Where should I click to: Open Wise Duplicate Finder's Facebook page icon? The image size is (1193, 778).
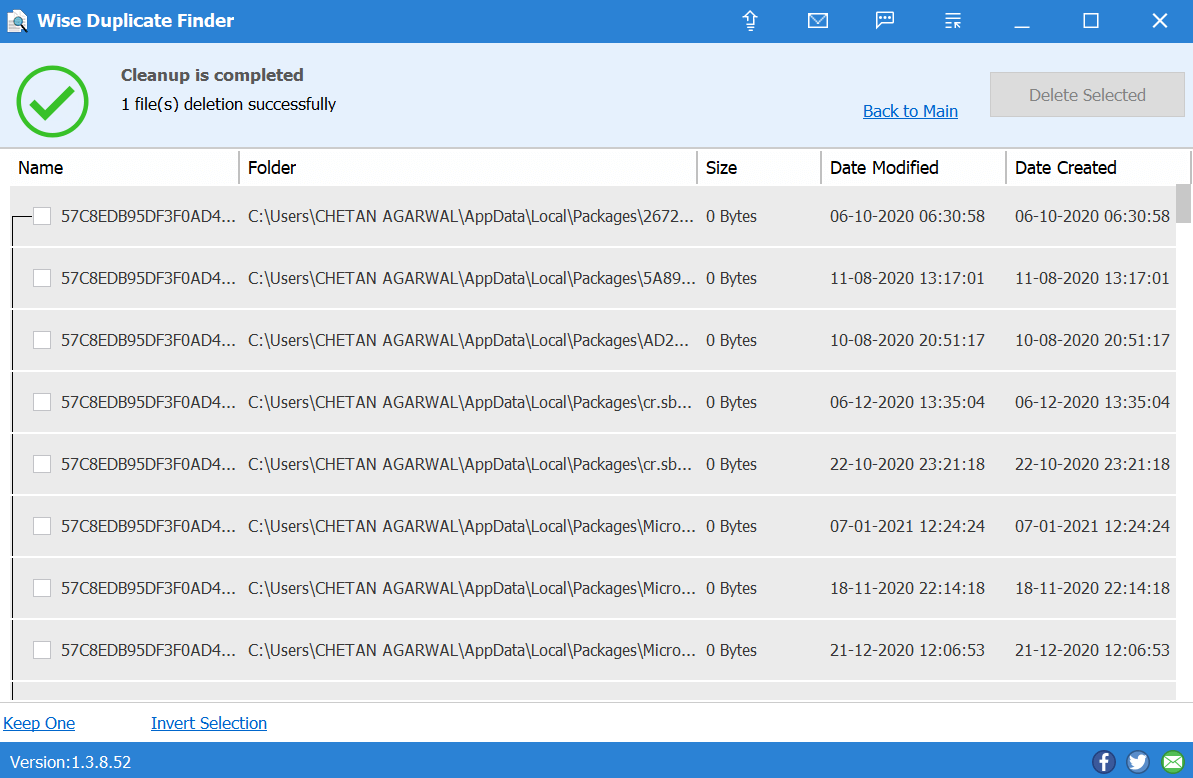coord(1103,761)
